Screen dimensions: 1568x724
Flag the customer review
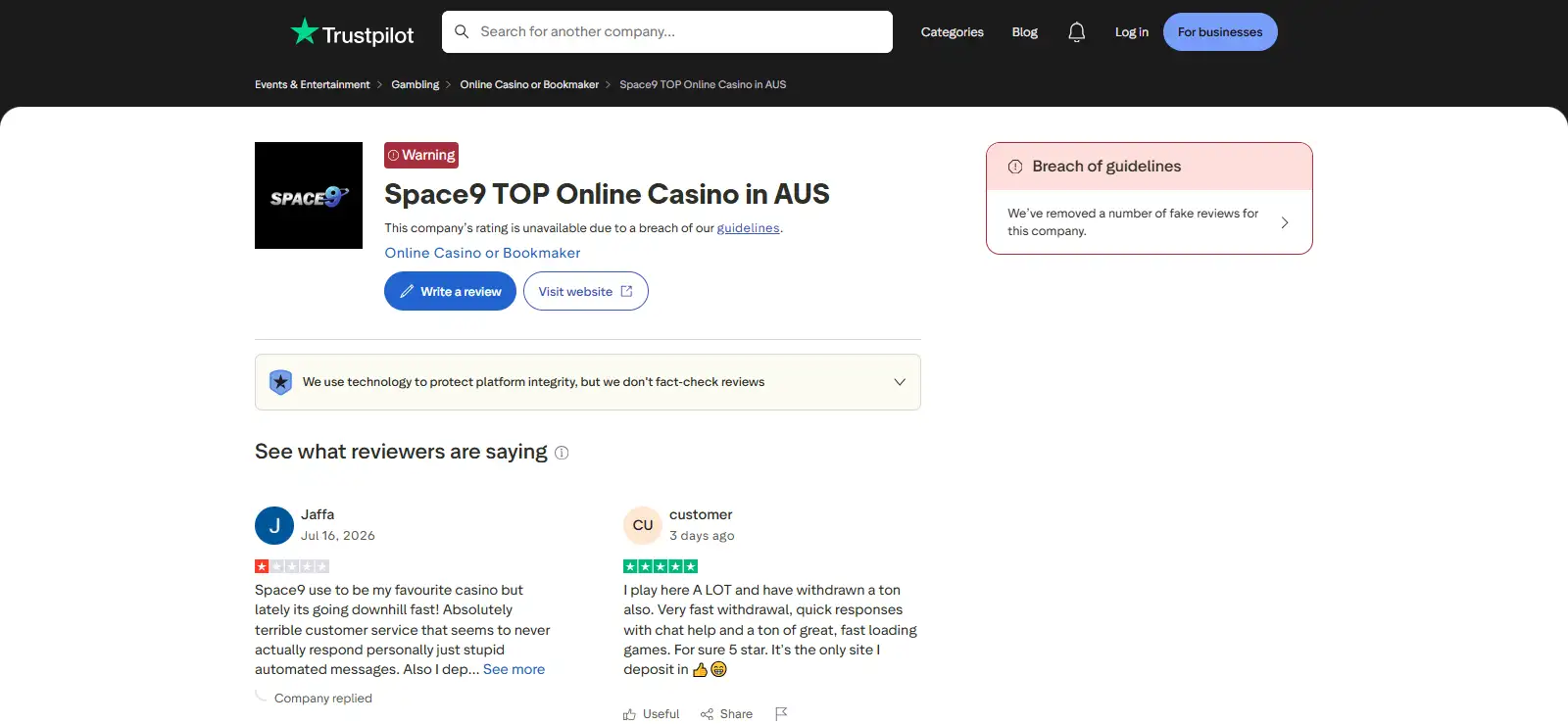pyautogui.click(x=781, y=714)
